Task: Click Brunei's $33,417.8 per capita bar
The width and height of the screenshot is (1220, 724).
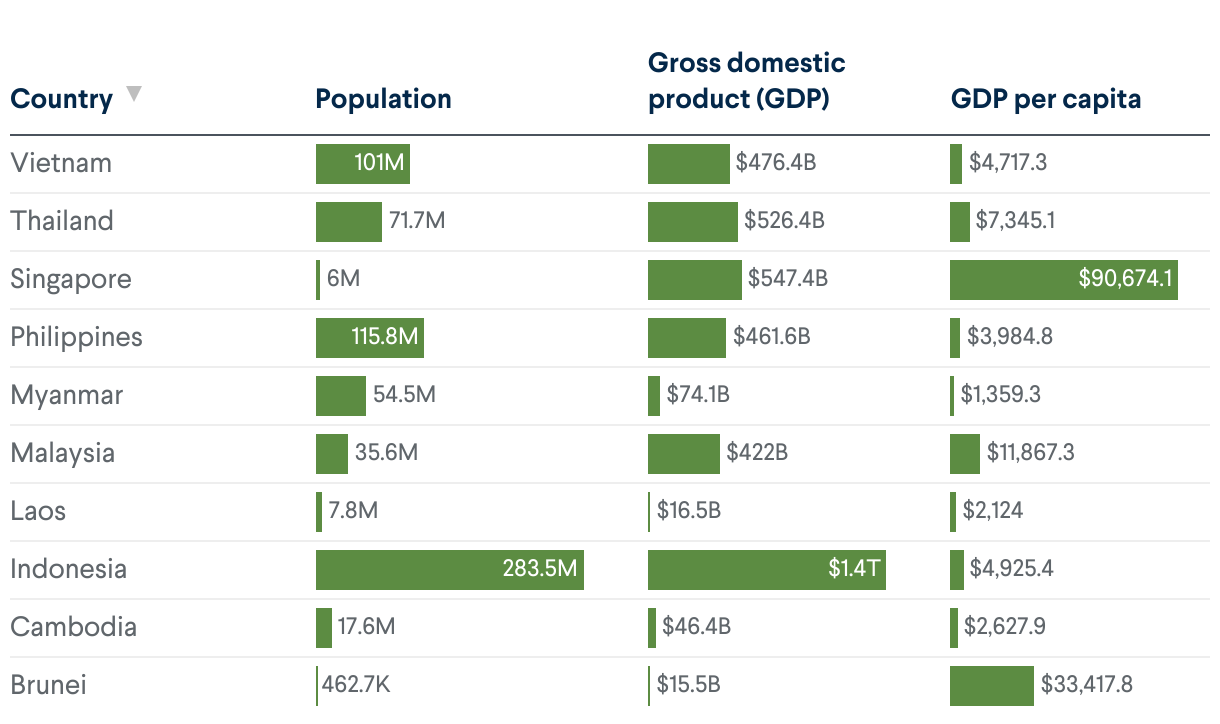Action: (991, 685)
